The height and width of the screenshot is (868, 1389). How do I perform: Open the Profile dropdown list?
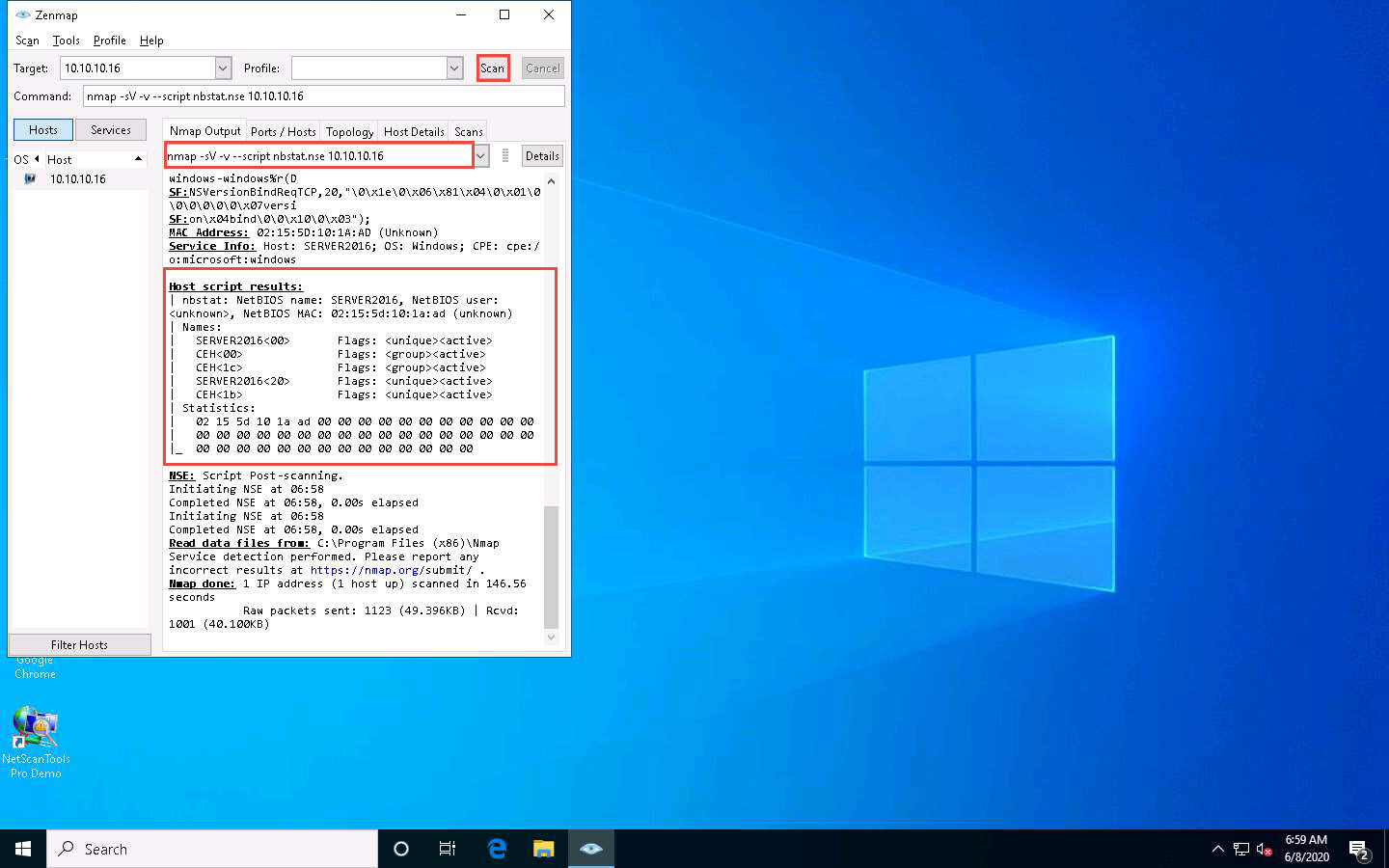[x=455, y=68]
